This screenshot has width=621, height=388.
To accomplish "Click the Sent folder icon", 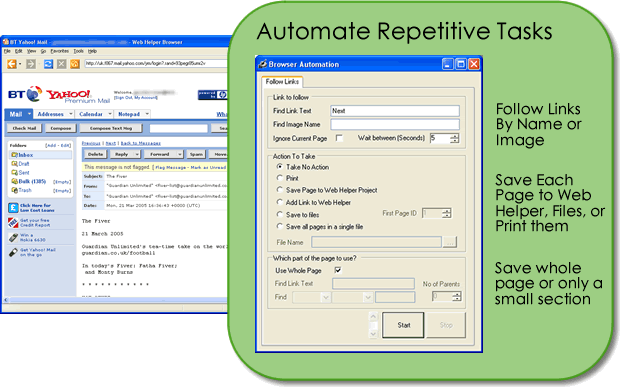I will 14,172.
